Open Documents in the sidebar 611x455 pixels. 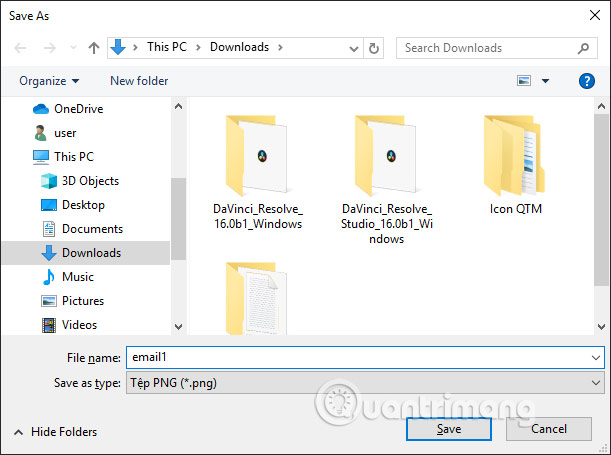pyautogui.click(x=92, y=229)
